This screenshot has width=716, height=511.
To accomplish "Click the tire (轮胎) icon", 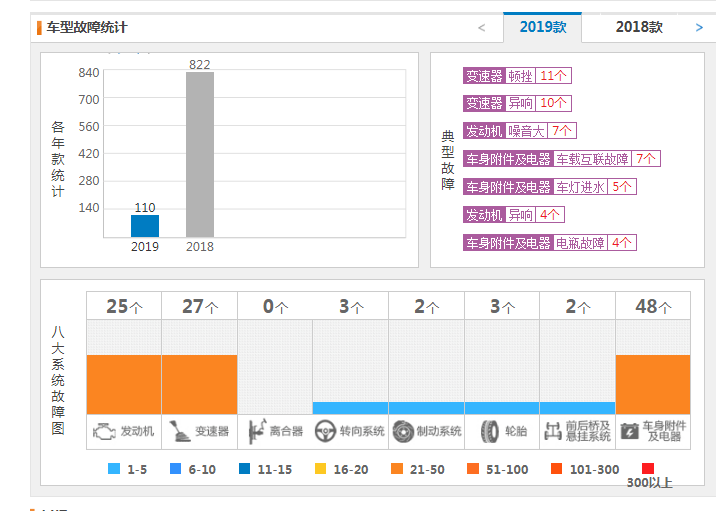I will pyautogui.click(x=488, y=432).
